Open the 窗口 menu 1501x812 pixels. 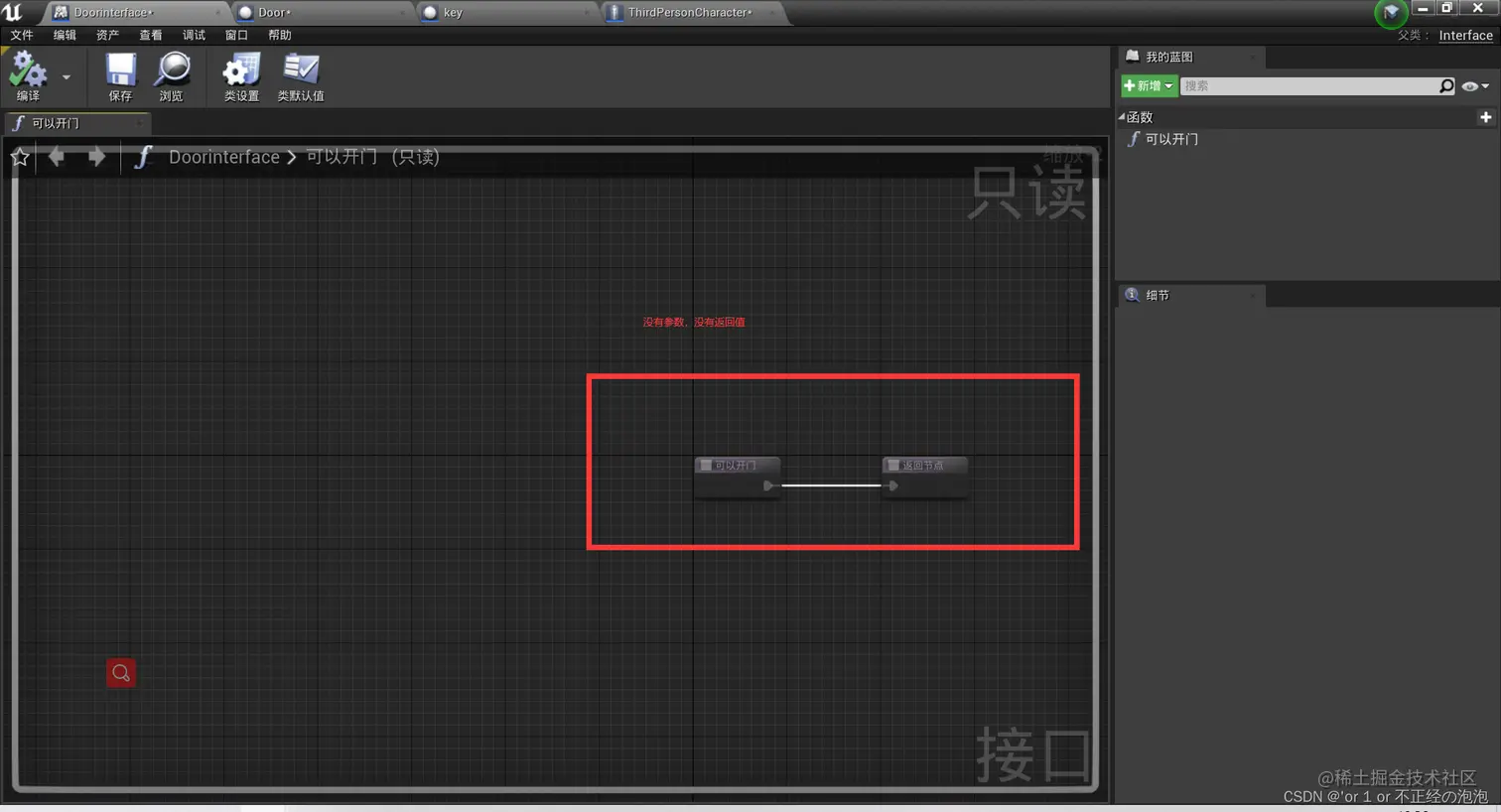[236, 35]
